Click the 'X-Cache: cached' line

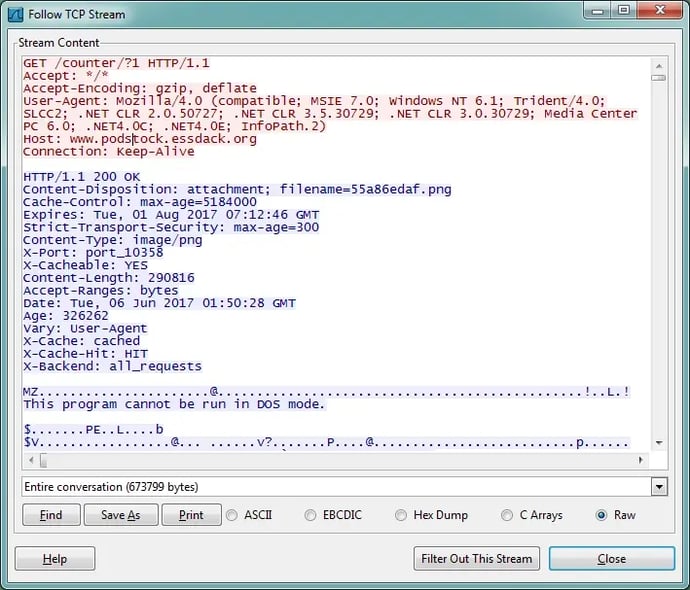click(81, 341)
